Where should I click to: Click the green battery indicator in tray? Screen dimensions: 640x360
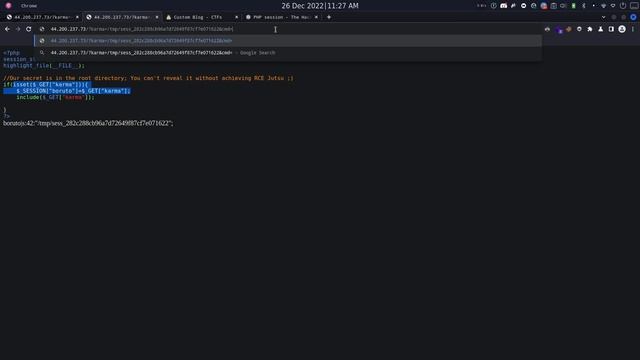pos(573,6)
